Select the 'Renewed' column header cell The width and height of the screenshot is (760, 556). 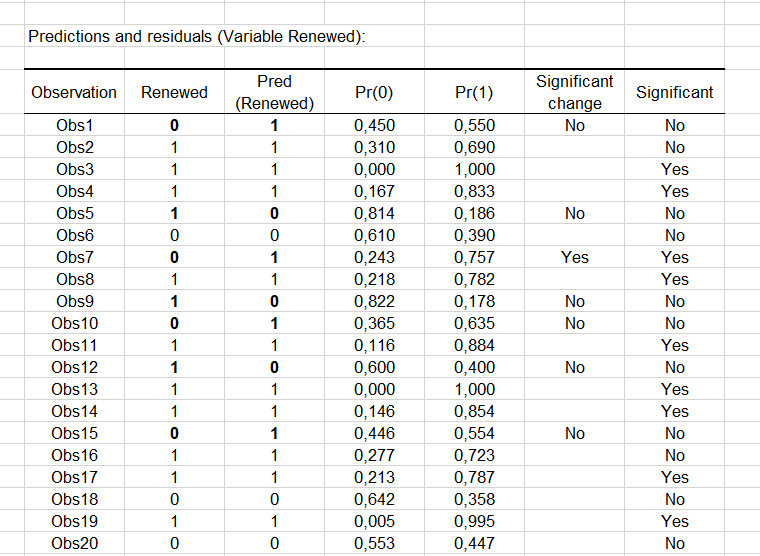point(174,92)
